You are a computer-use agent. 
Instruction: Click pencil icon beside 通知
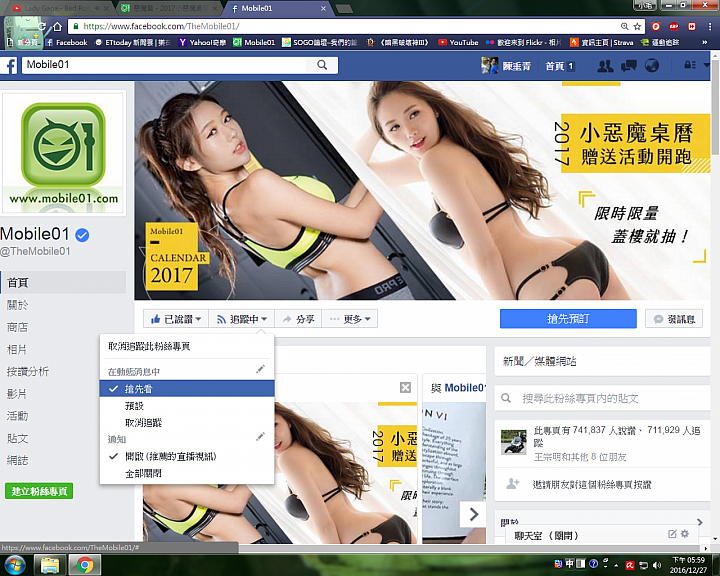point(260,437)
